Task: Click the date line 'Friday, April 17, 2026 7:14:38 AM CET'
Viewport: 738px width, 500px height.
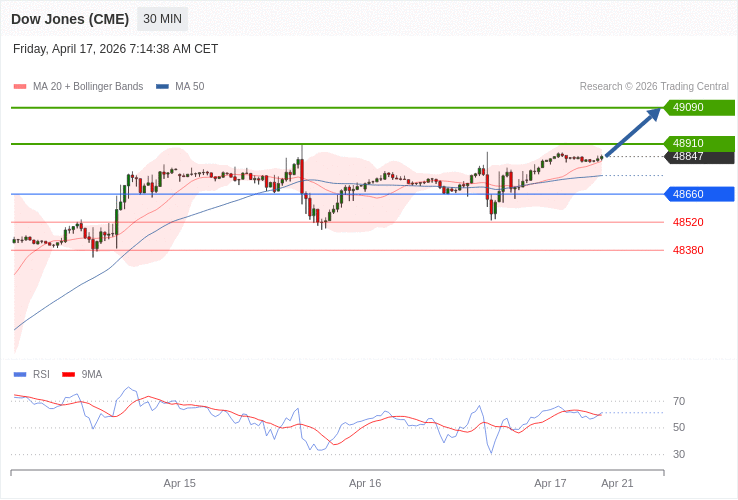Action: (x=115, y=49)
